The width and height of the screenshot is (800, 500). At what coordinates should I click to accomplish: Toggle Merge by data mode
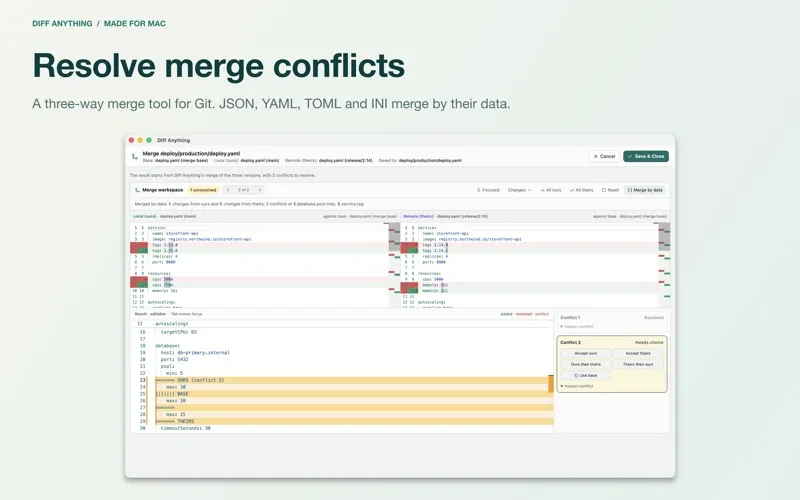[645, 190]
